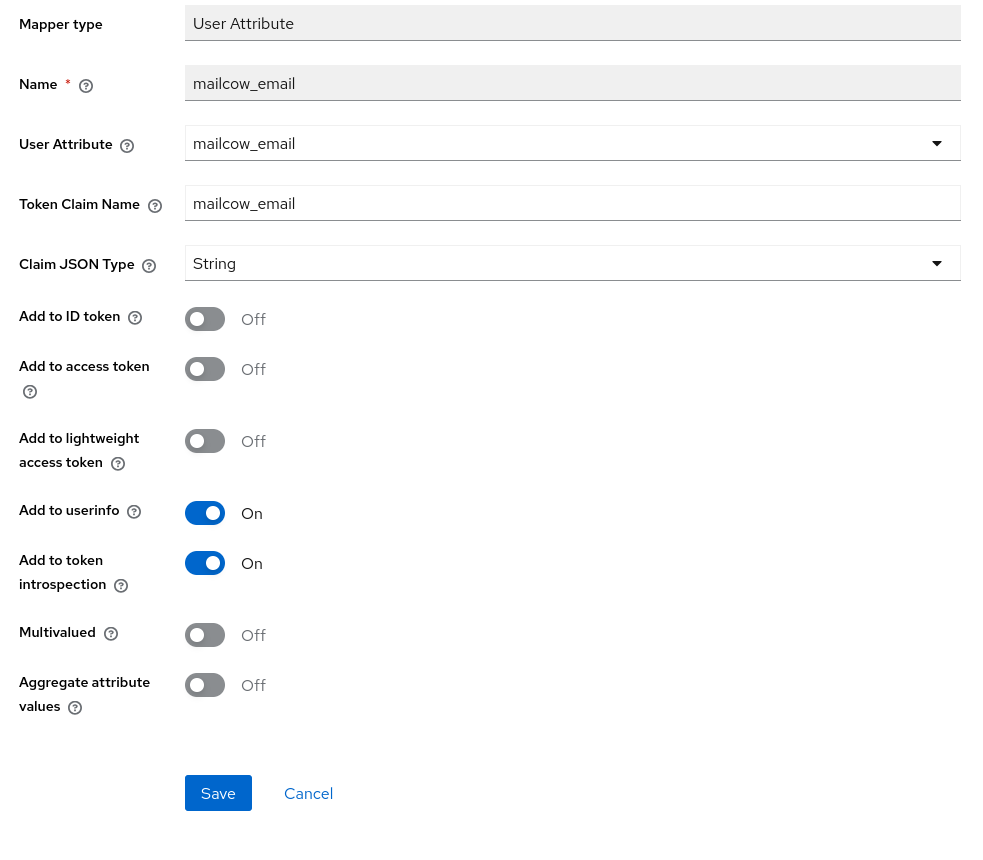Viewport: 983px width, 860px height.
Task: Open Multivalued help tooltip icon
Action: tap(111, 634)
